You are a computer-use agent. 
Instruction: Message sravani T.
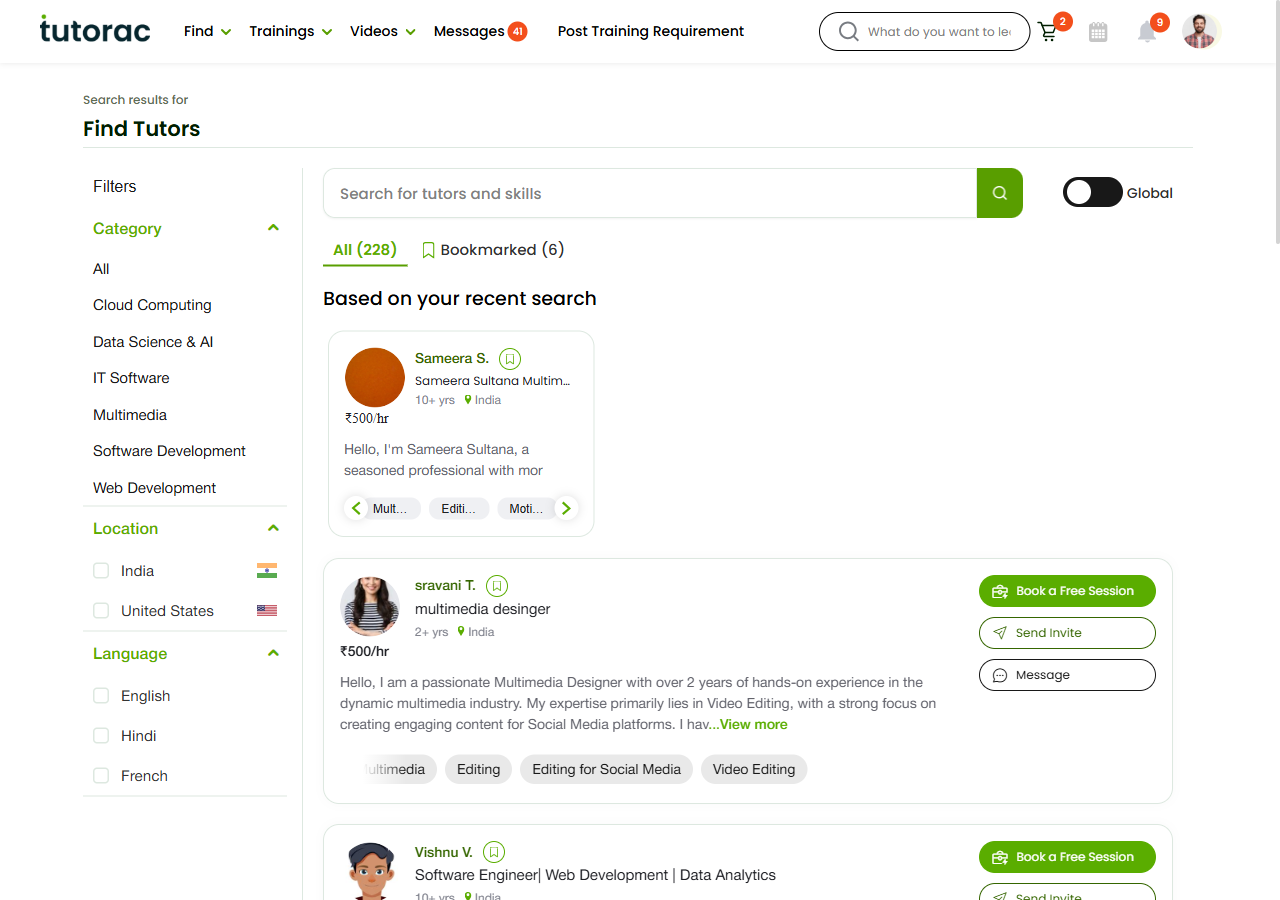(x=1067, y=675)
